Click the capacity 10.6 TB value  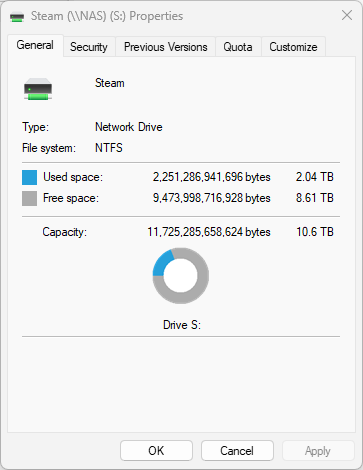[x=315, y=232]
